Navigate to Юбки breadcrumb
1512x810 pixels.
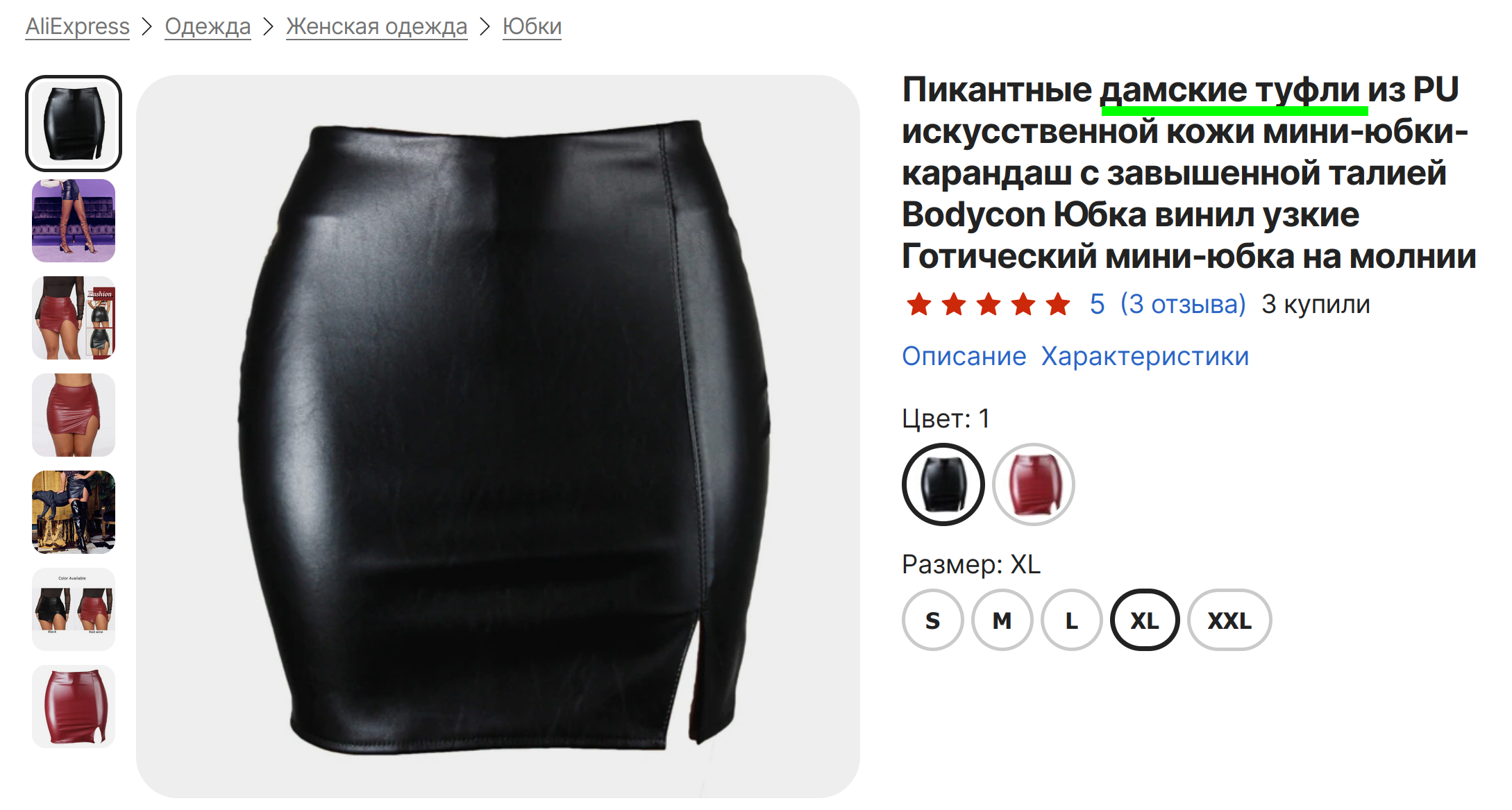(532, 26)
